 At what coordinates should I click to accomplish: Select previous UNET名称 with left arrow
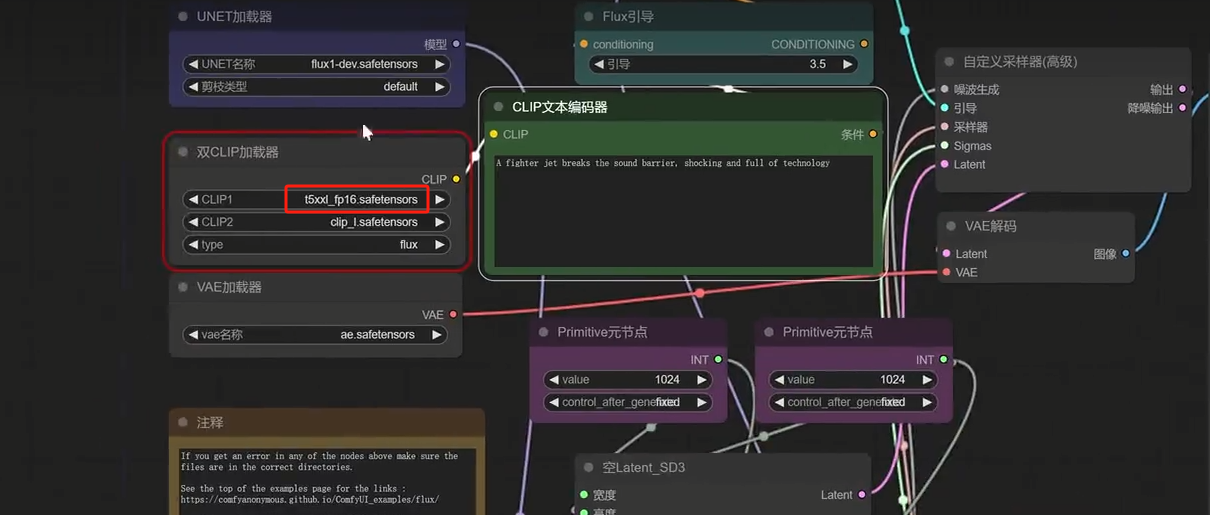coord(193,64)
